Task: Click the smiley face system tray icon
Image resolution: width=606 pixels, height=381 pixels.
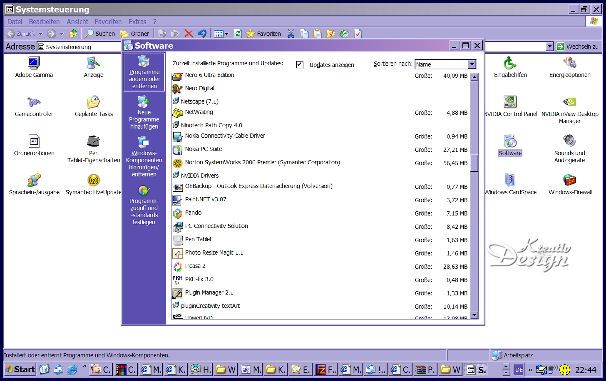Action: tap(565, 370)
